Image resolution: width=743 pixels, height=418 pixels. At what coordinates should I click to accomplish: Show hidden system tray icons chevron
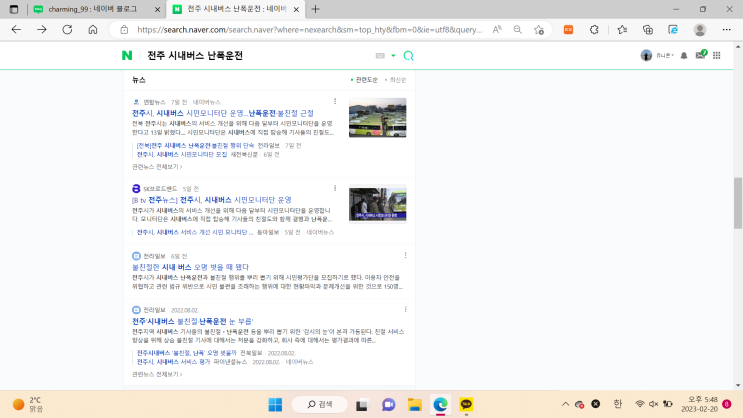565,404
